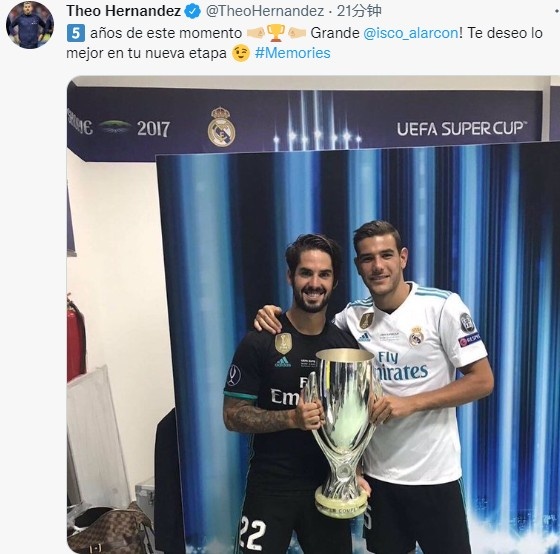The width and height of the screenshot is (560, 554).
Task: Click the 2017 text on the banner
Action: (153, 129)
